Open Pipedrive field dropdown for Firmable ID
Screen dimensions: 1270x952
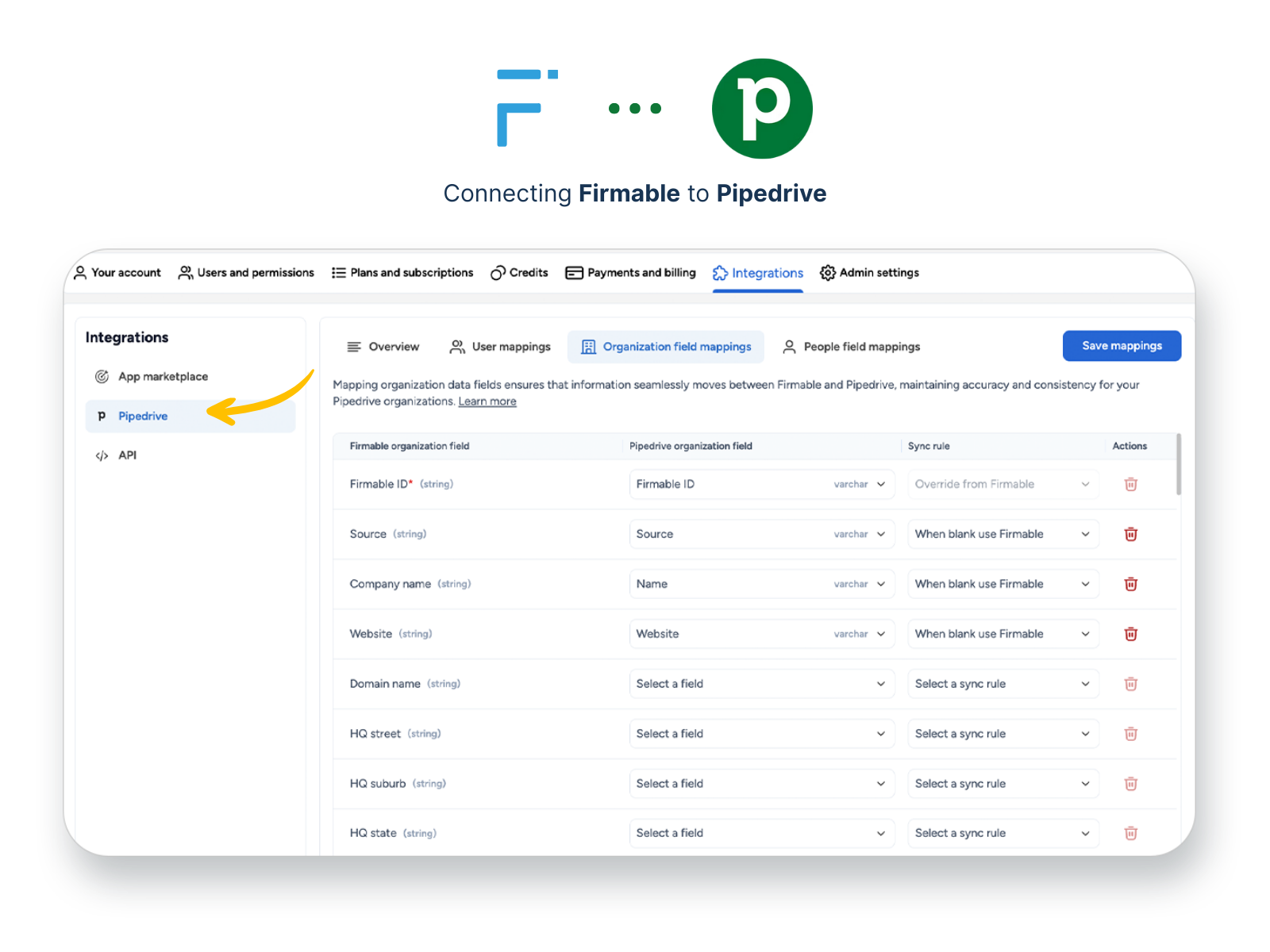tap(762, 484)
